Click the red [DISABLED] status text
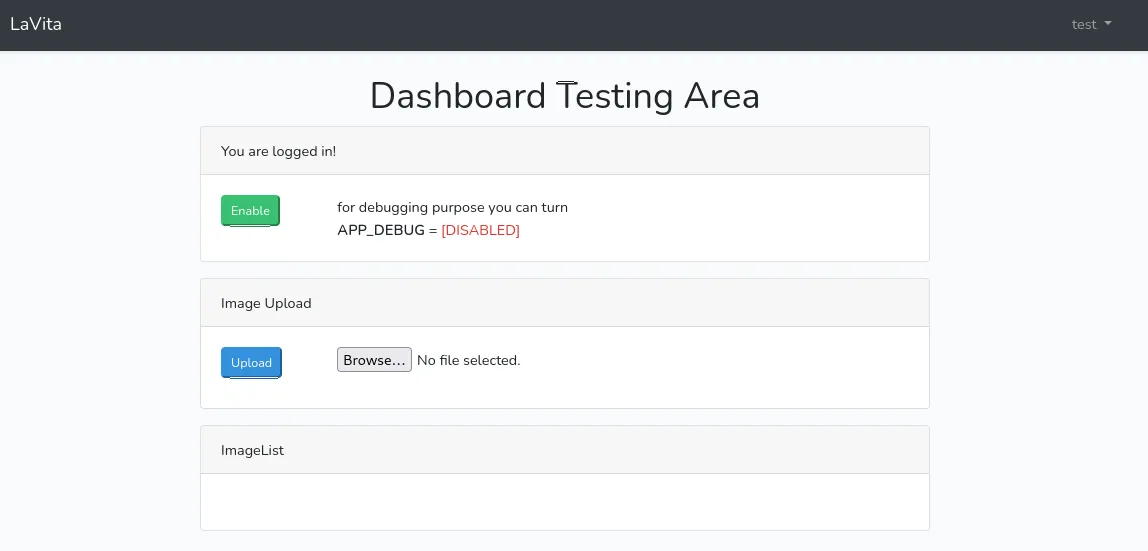 click(x=480, y=230)
